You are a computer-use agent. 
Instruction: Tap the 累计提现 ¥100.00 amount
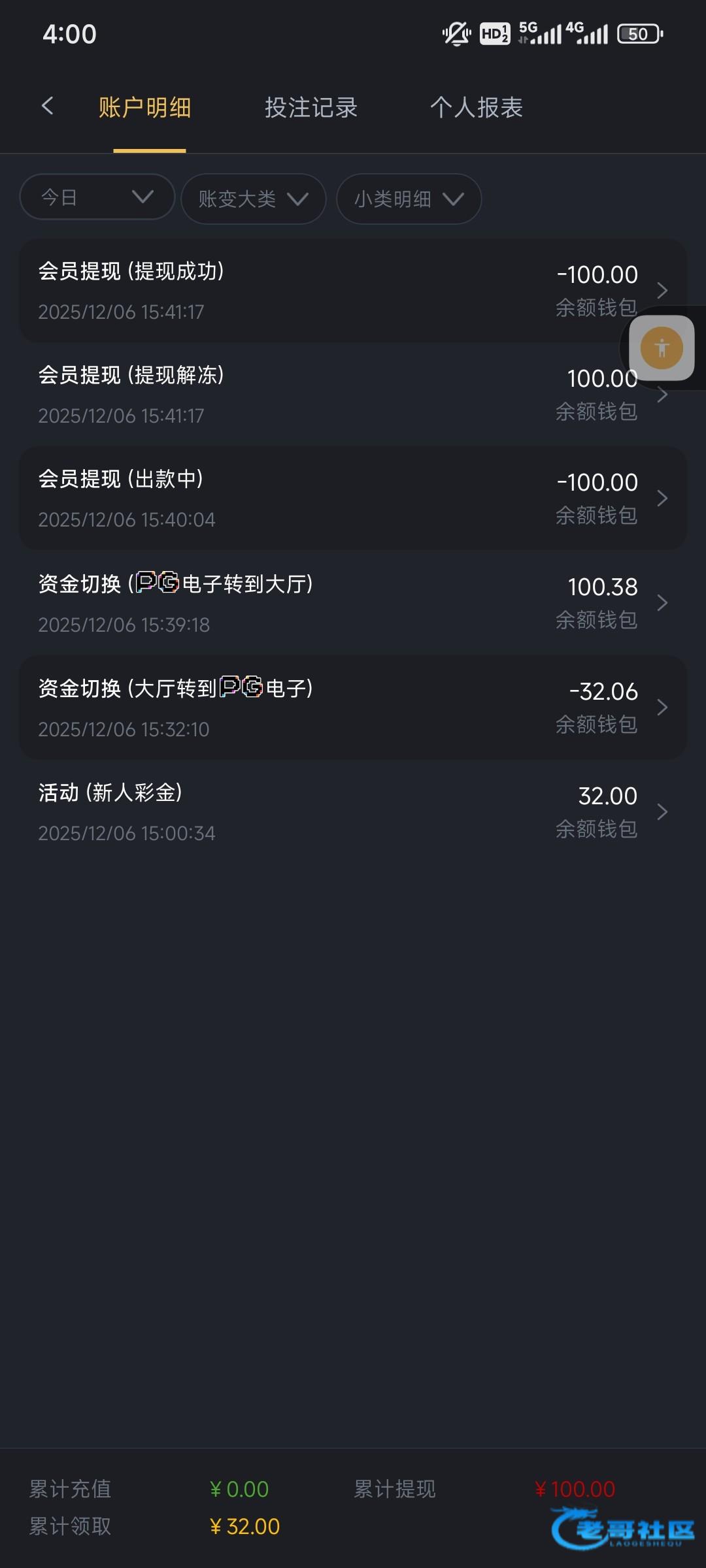point(575,1490)
